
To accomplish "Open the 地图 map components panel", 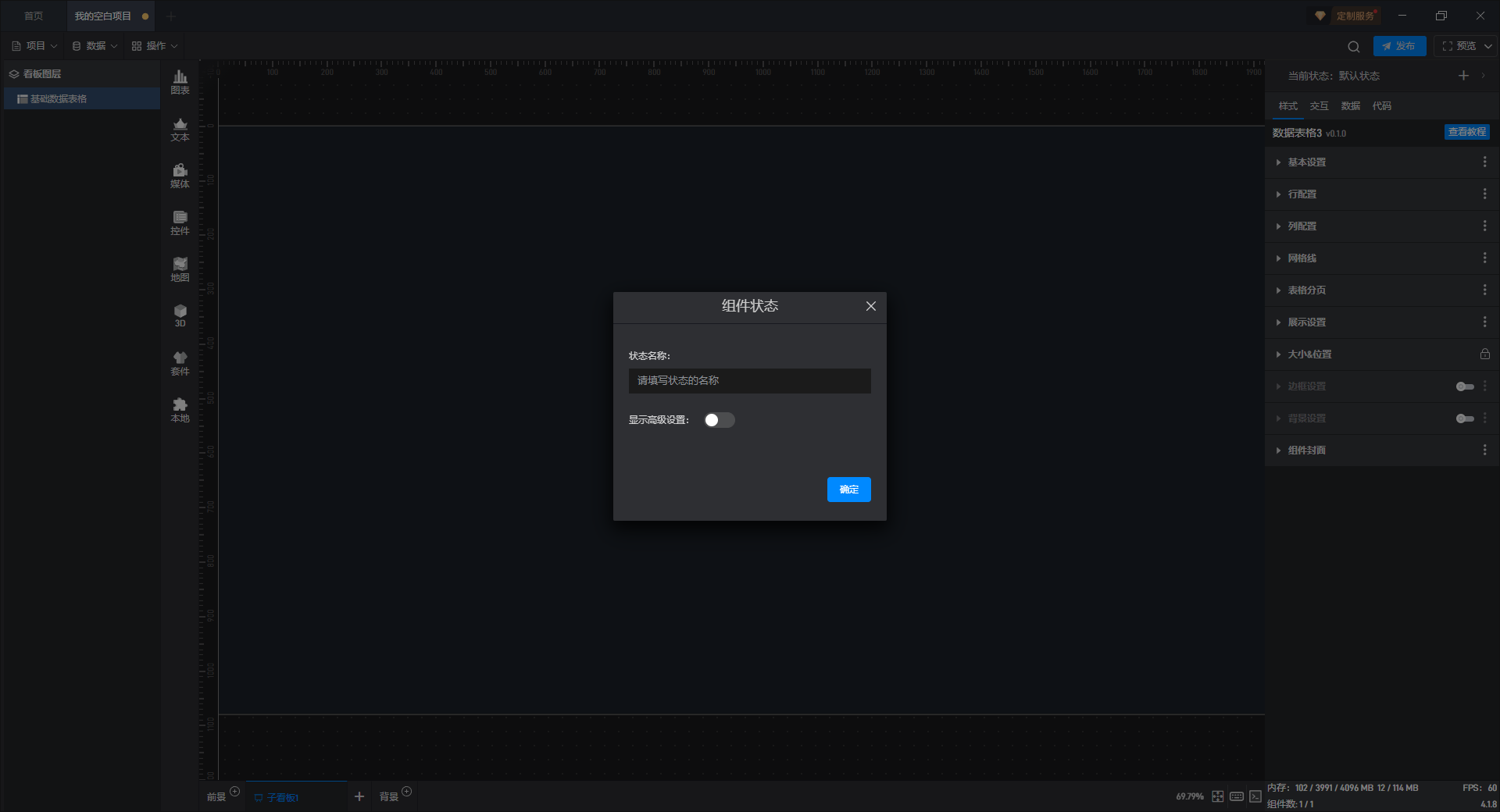I will click(180, 269).
